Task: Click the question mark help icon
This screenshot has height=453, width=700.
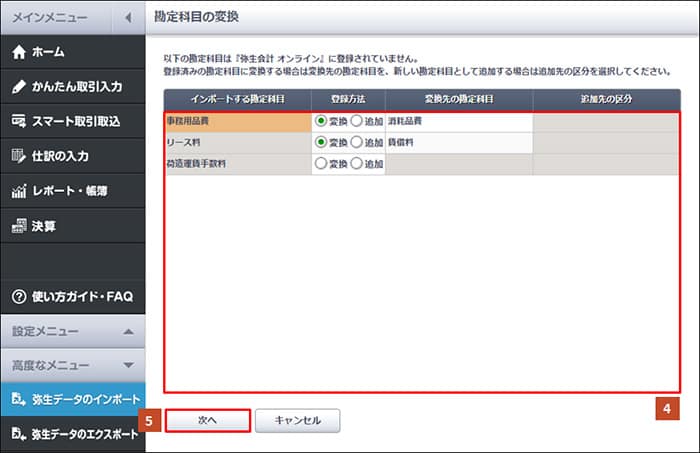Action: 18,296
